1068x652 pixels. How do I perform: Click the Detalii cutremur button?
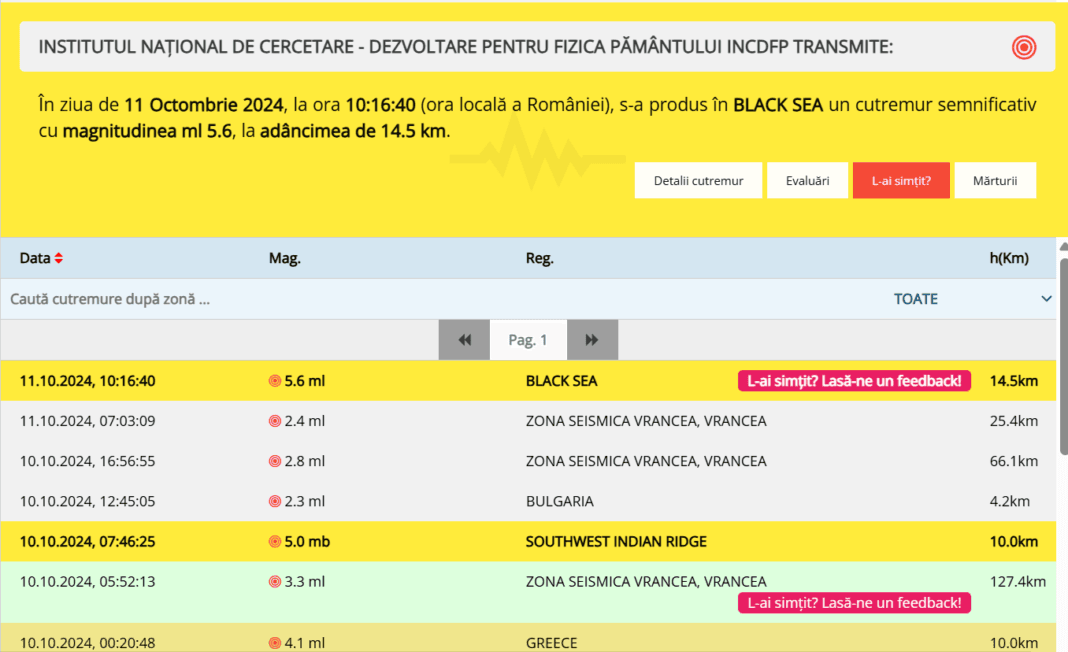tap(698, 180)
